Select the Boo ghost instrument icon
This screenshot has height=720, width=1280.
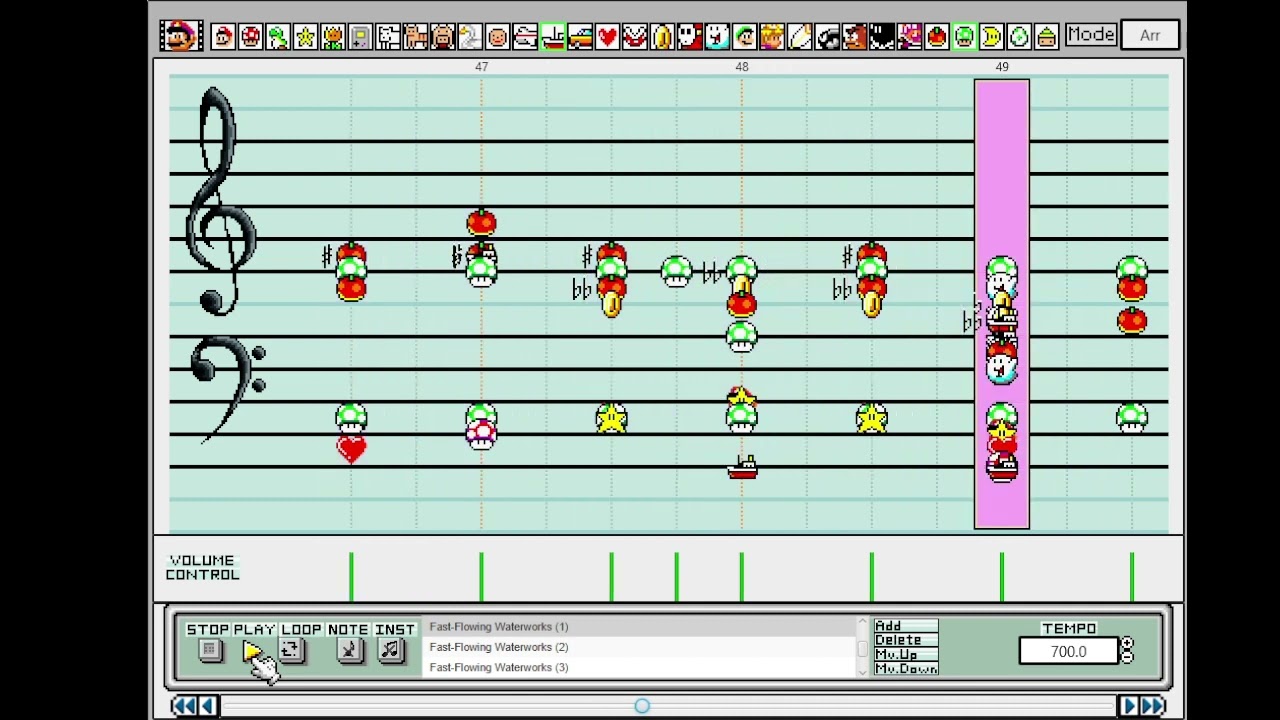click(x=717, y=37)
